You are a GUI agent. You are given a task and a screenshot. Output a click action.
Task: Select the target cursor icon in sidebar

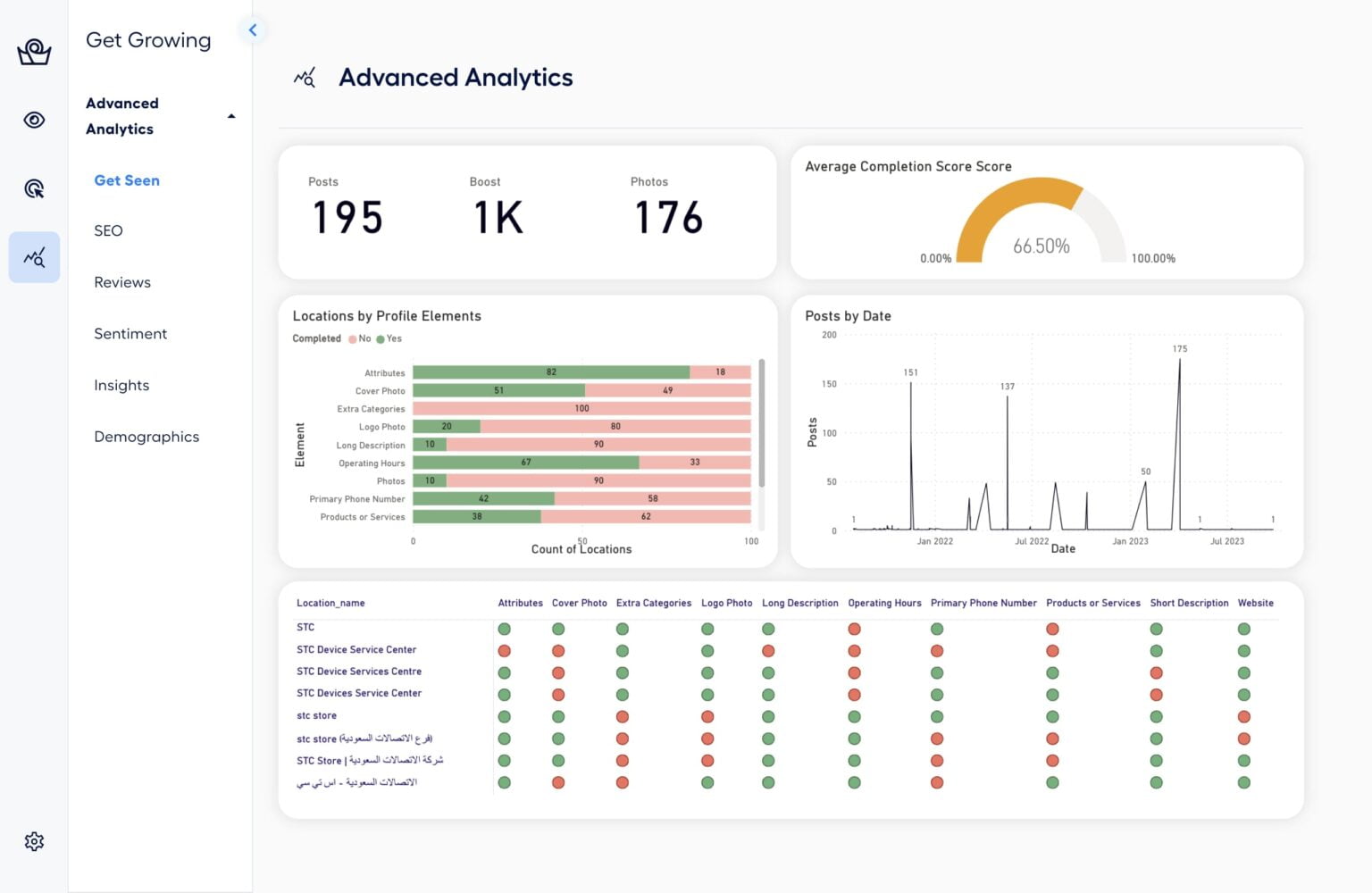coord(34,188)
